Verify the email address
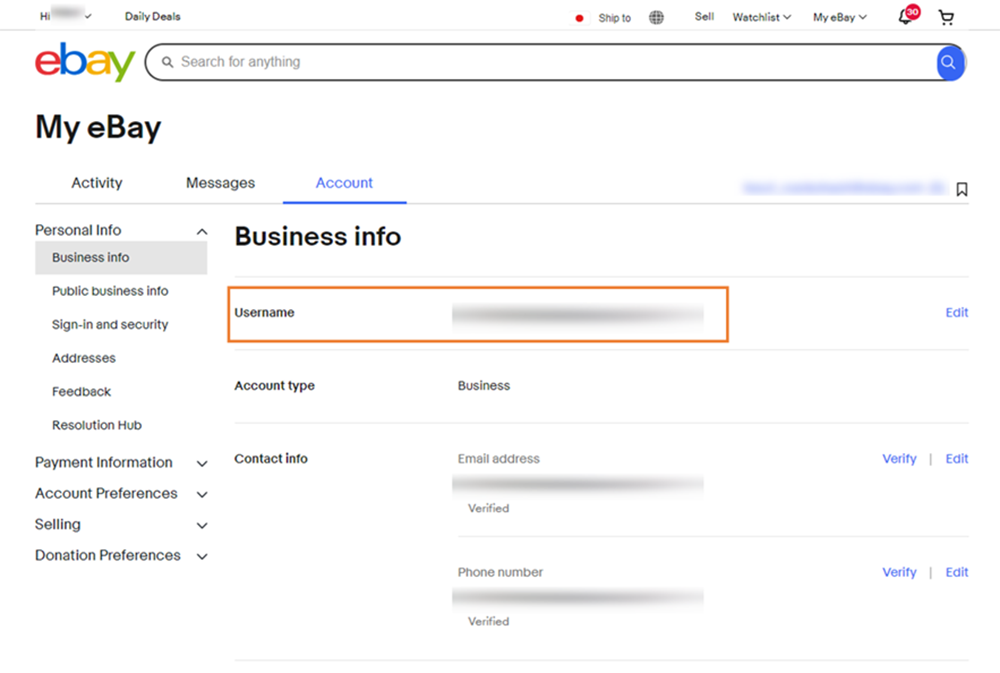The image size is (1000, 673). pos(899,459)
